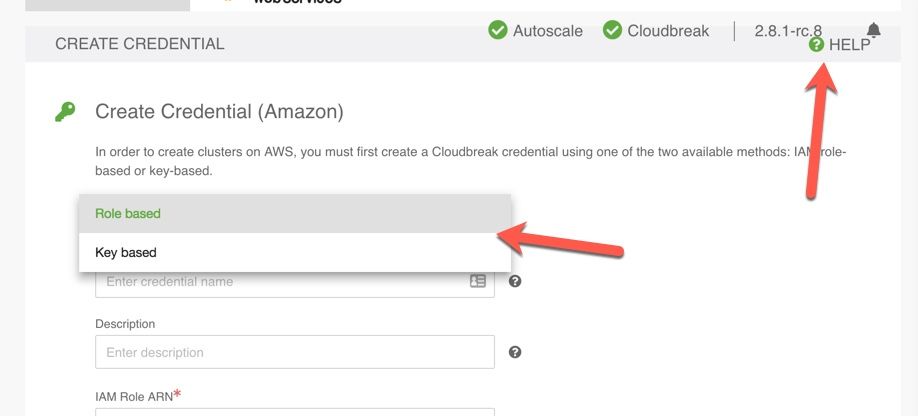Open the HELP link in the header

(849, 45)
